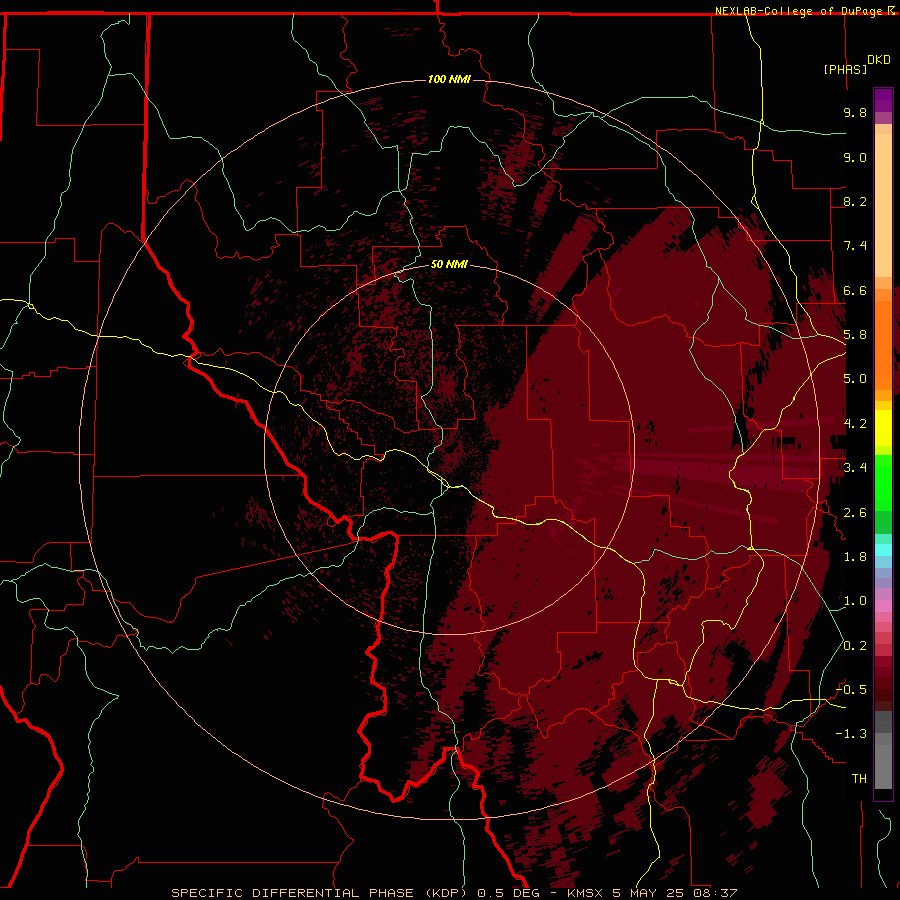Click the 2.6 value on the color scale
Screen dimensions: 900x900
[x=855, y=513]
